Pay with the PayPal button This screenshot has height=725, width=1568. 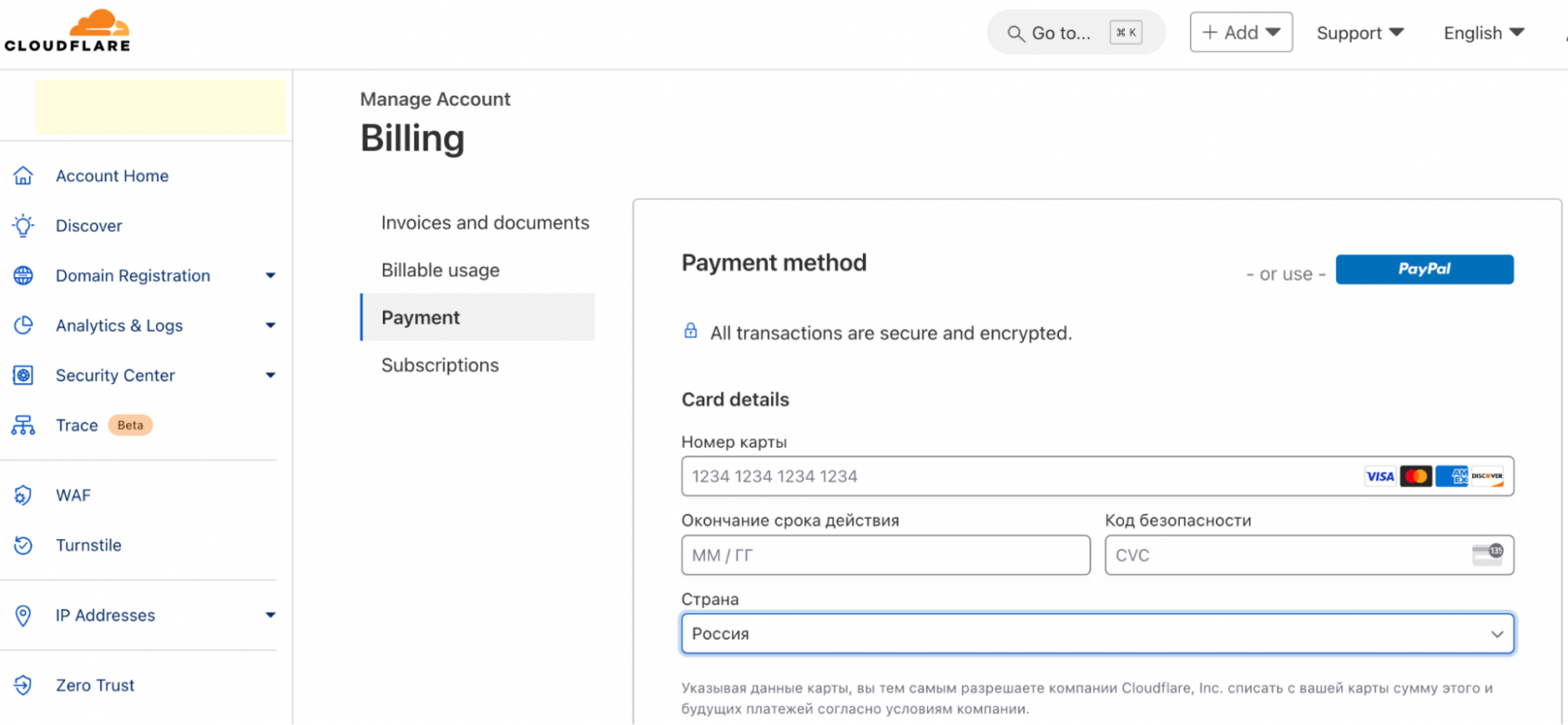1424,270
